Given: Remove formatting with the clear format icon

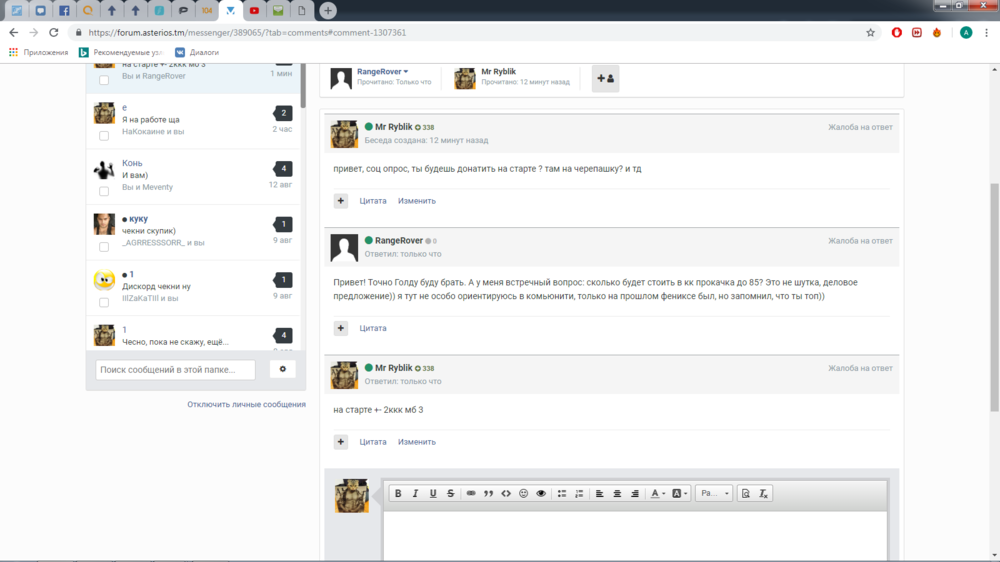Looking at the screenshot, I should tap(763, 493).
